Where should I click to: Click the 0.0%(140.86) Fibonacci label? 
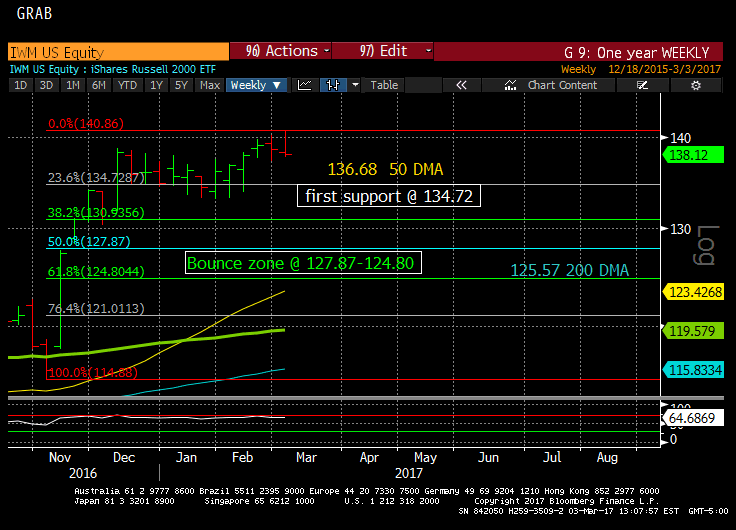click(x=86, y=123)
